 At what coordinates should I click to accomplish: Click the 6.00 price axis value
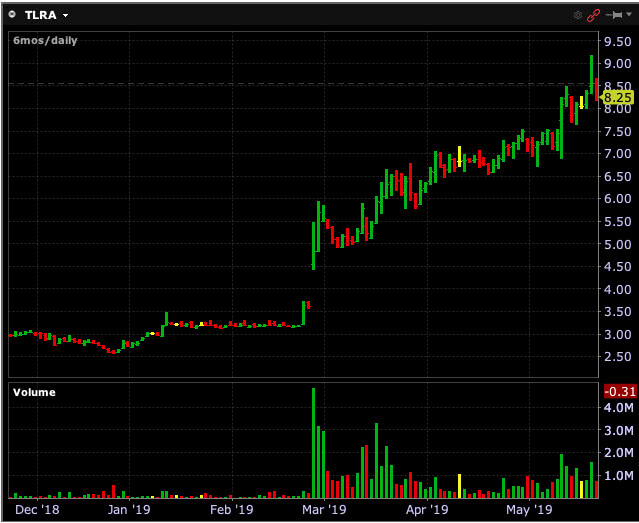(617, 199)
